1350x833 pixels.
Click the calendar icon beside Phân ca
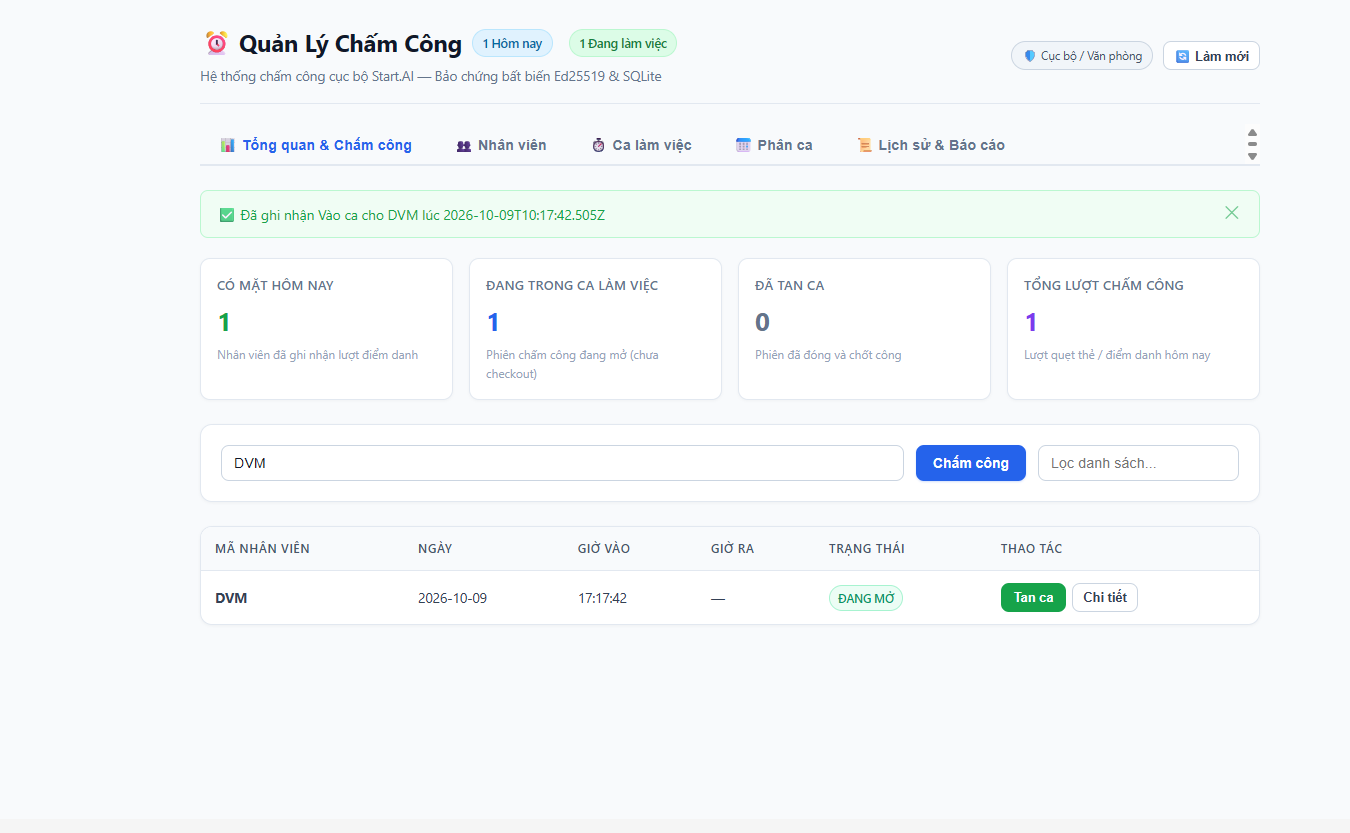click(743, 145)
